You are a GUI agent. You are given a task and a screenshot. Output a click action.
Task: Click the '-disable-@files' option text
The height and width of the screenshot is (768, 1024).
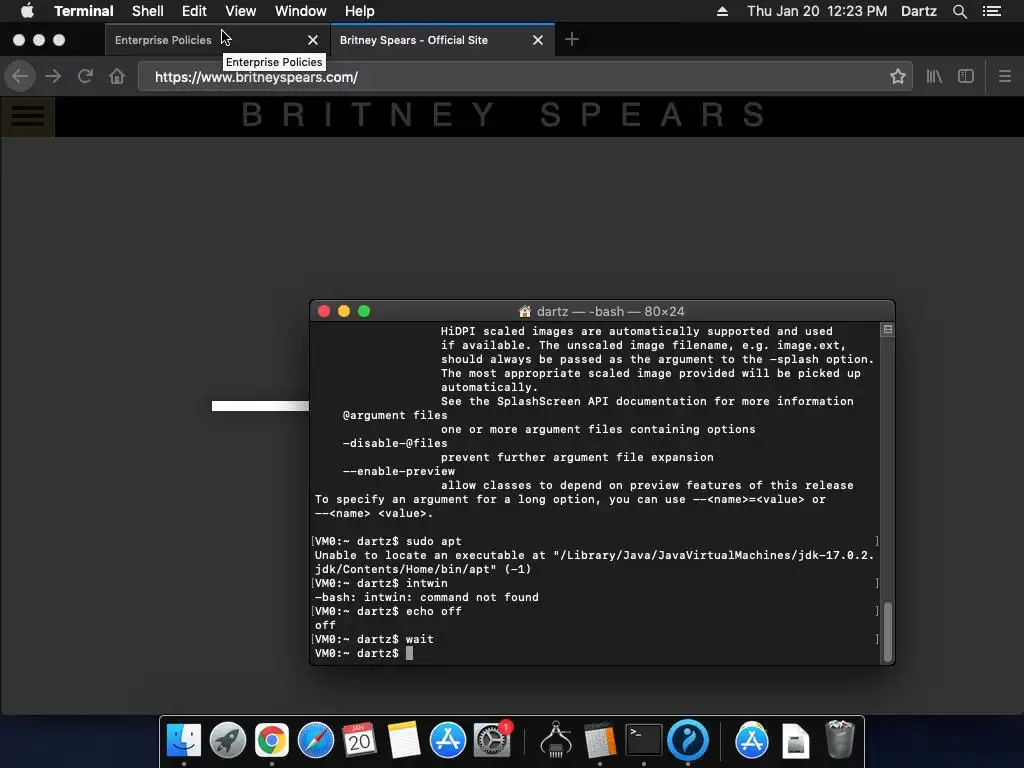(x=394, y=443)
